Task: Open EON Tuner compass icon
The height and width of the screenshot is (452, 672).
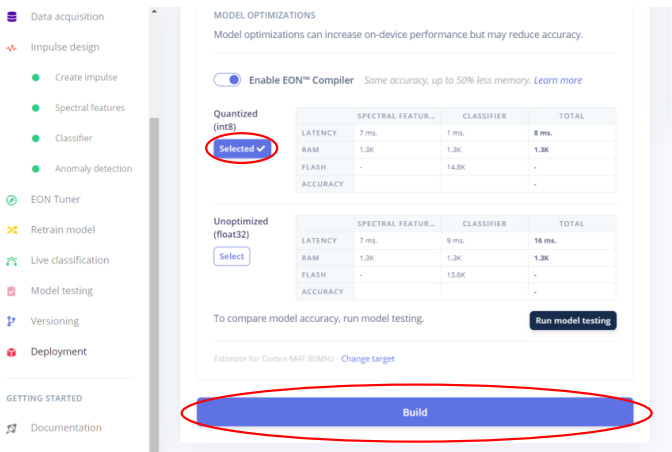Action: (12, 200)
